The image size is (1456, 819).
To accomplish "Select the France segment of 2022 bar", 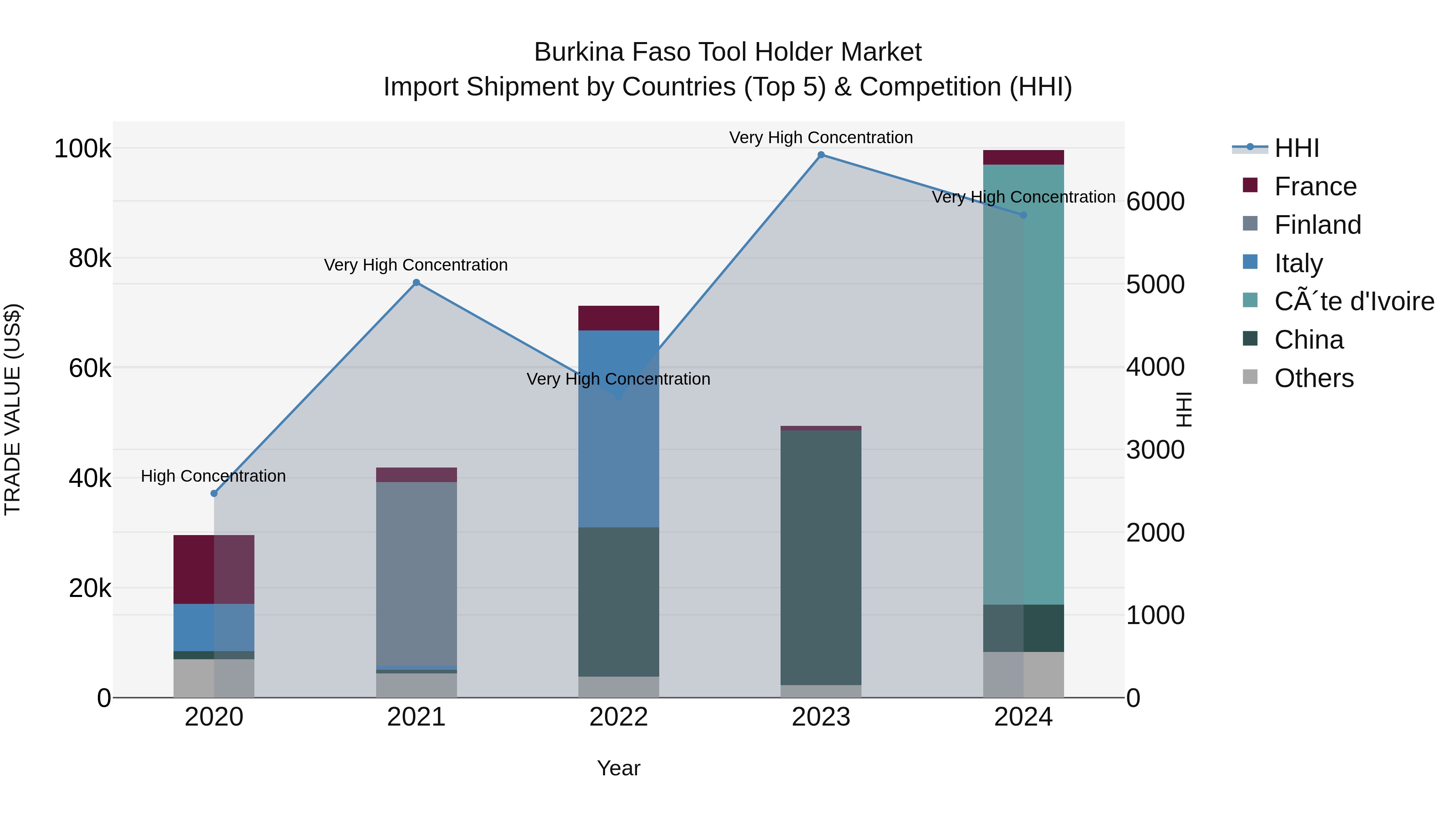I will tap(619, 318).
